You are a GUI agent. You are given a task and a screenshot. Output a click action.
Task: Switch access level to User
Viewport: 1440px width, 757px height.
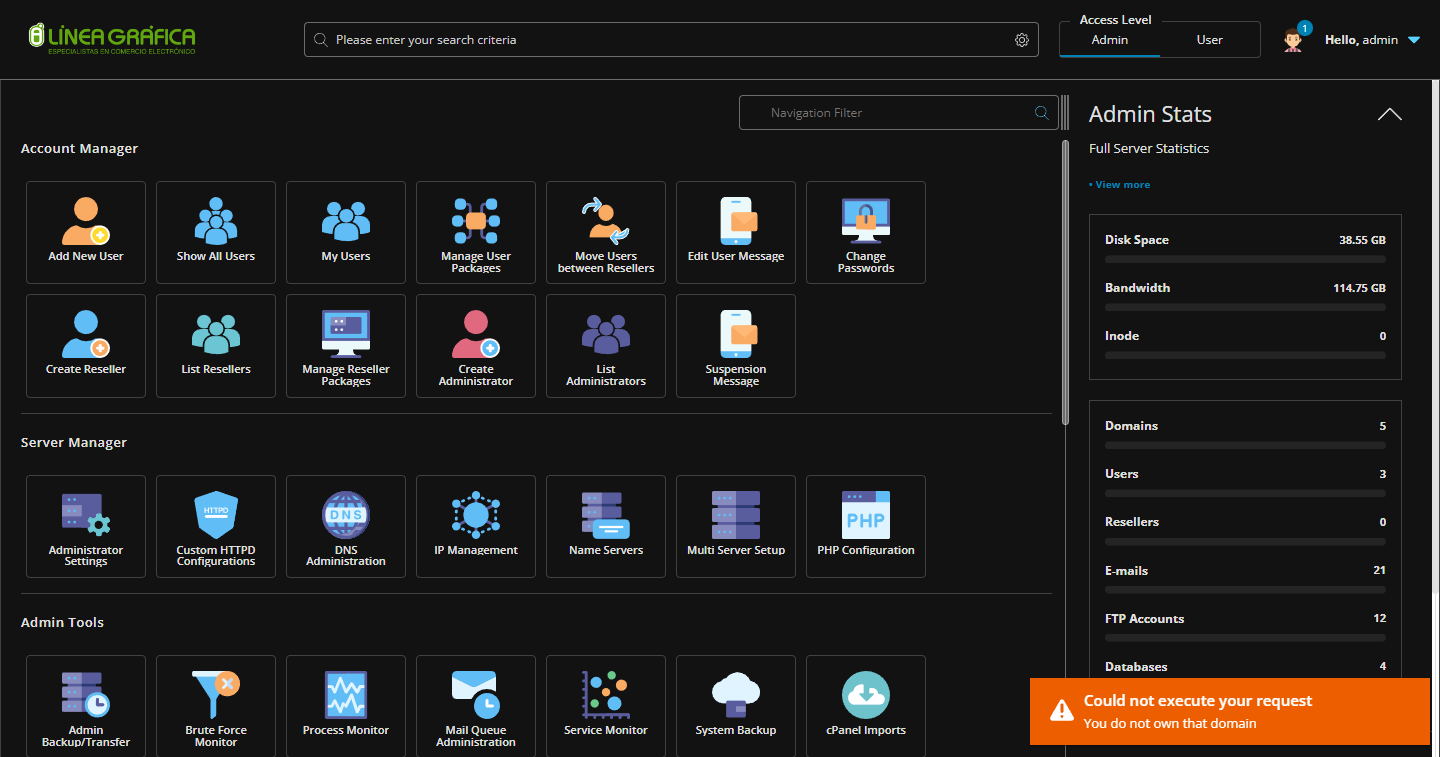coord(1209,40)
